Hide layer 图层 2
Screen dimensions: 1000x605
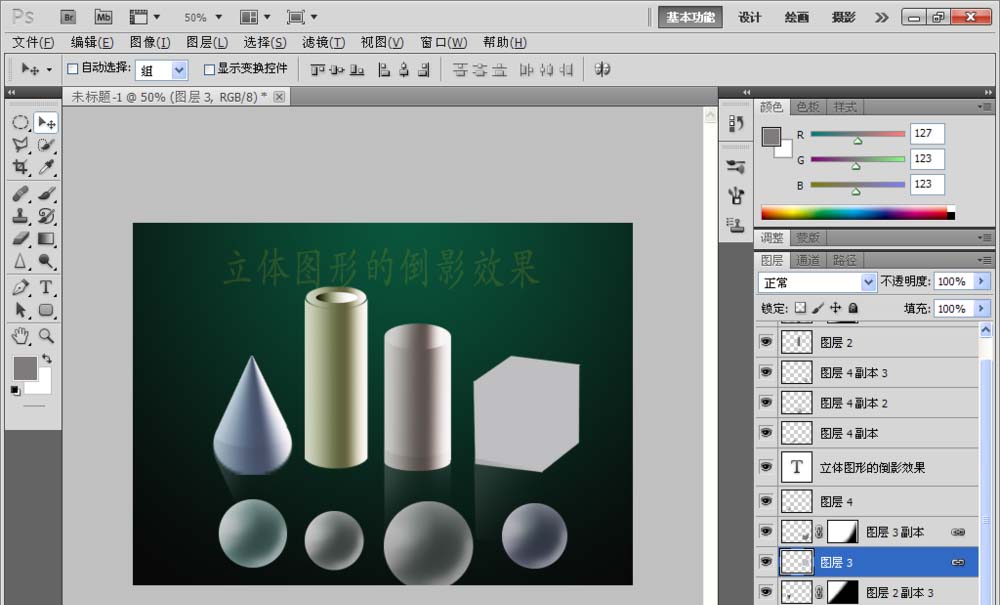tap(766, 342)
